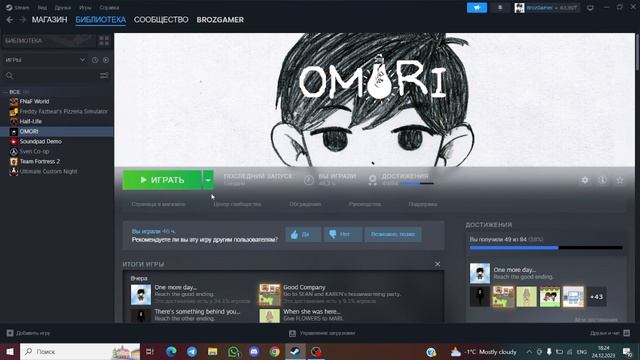640x360 pixels.
Task: Open the dropdown next to ИГРАТЬ
Action: 208,180
